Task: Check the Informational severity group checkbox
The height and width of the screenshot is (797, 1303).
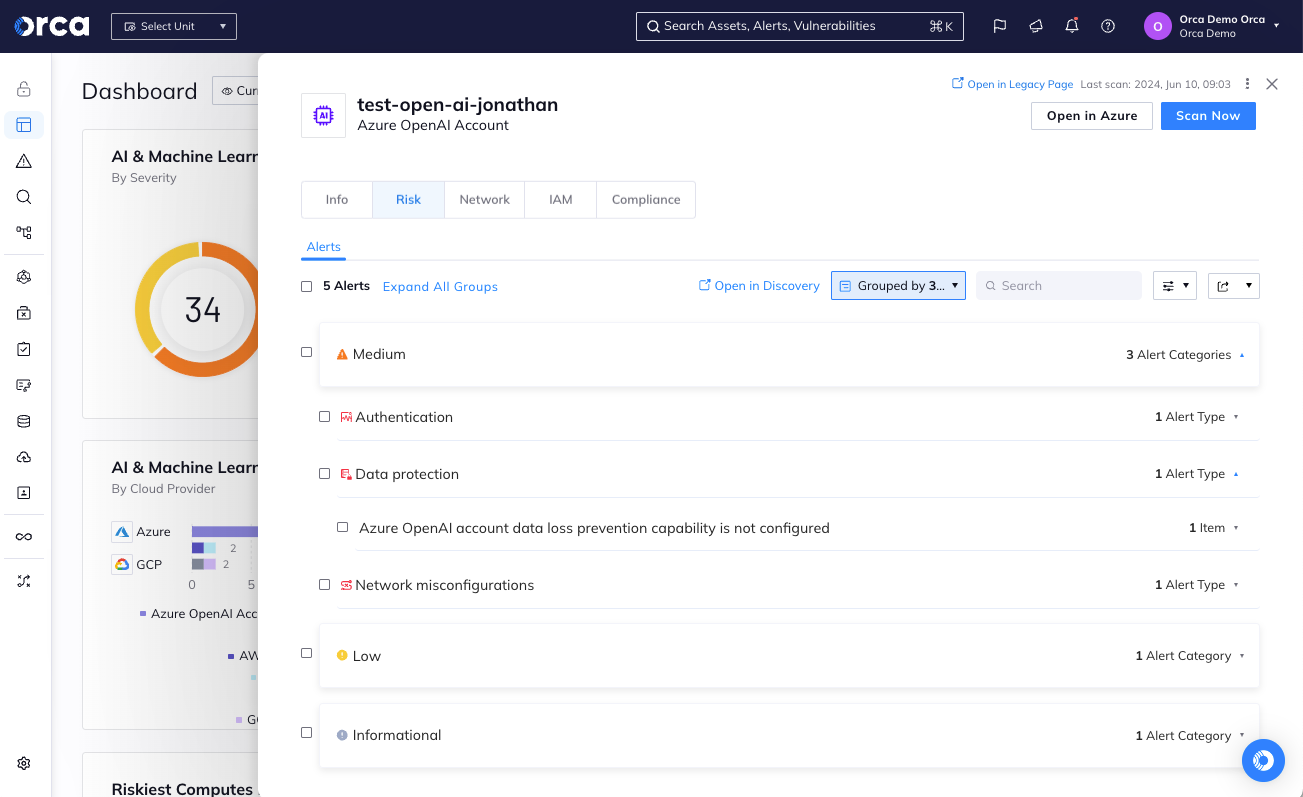Action: [x=307, y=733]
